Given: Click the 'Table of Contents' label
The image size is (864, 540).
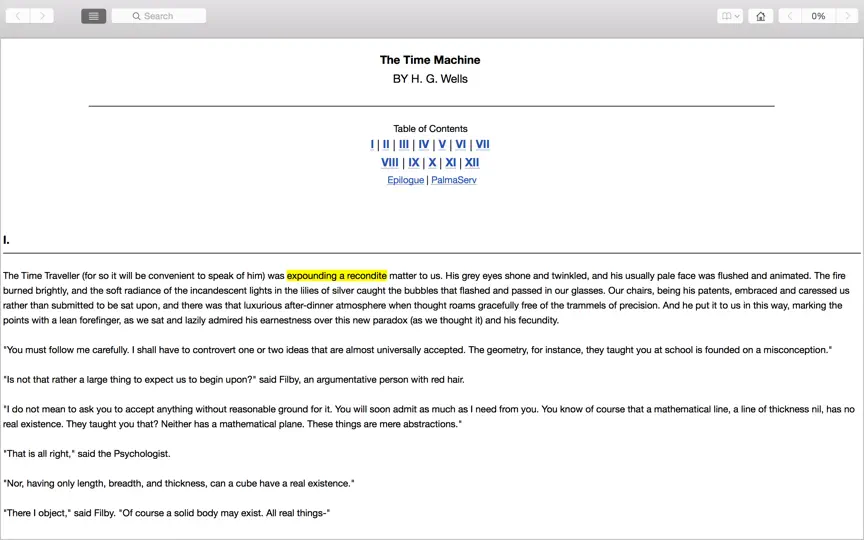Looking at the screenshot, I should pos(430,128).
